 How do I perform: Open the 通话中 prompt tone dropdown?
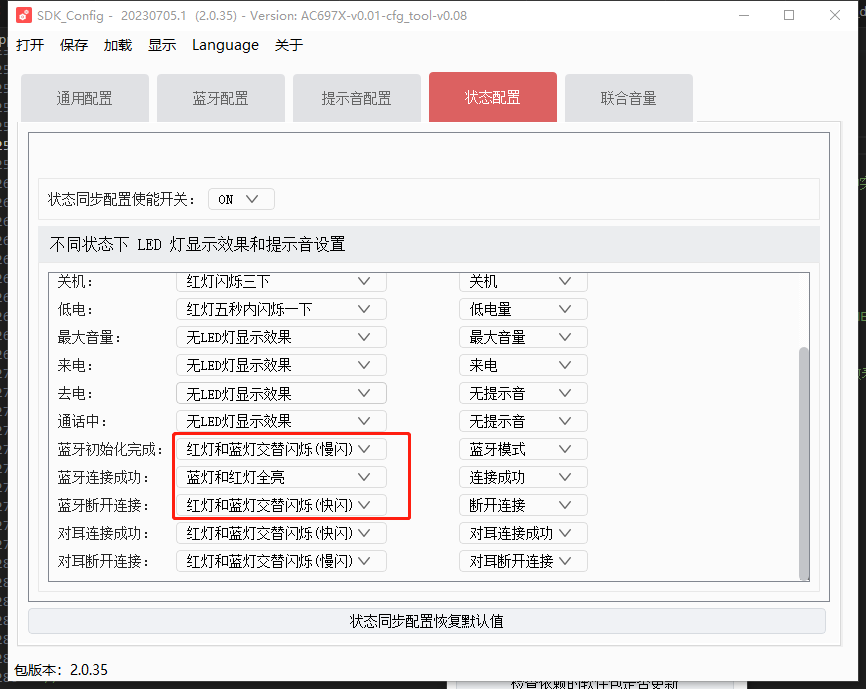point(523,421)
